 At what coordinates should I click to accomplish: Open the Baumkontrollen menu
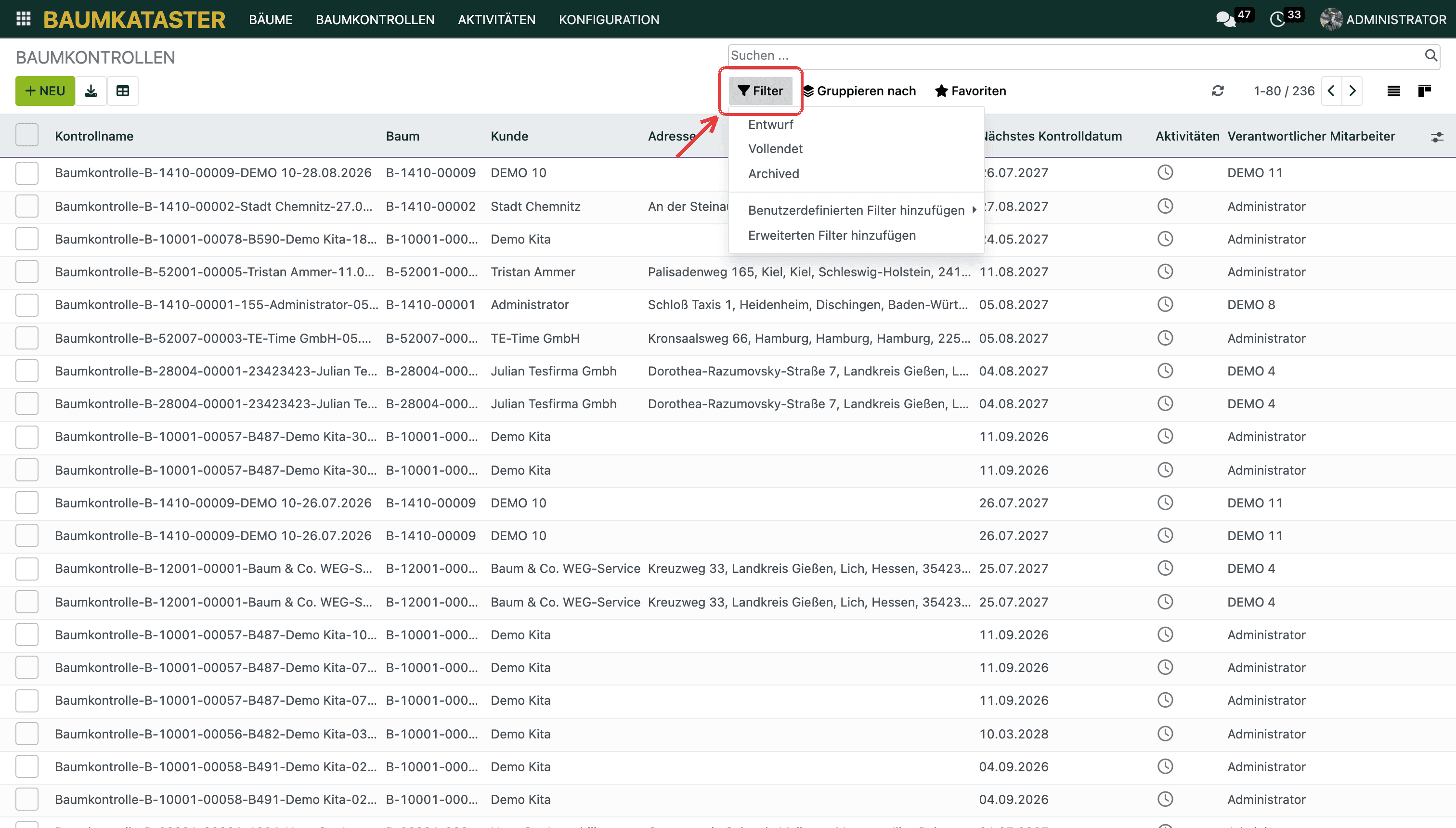[375, 19]
